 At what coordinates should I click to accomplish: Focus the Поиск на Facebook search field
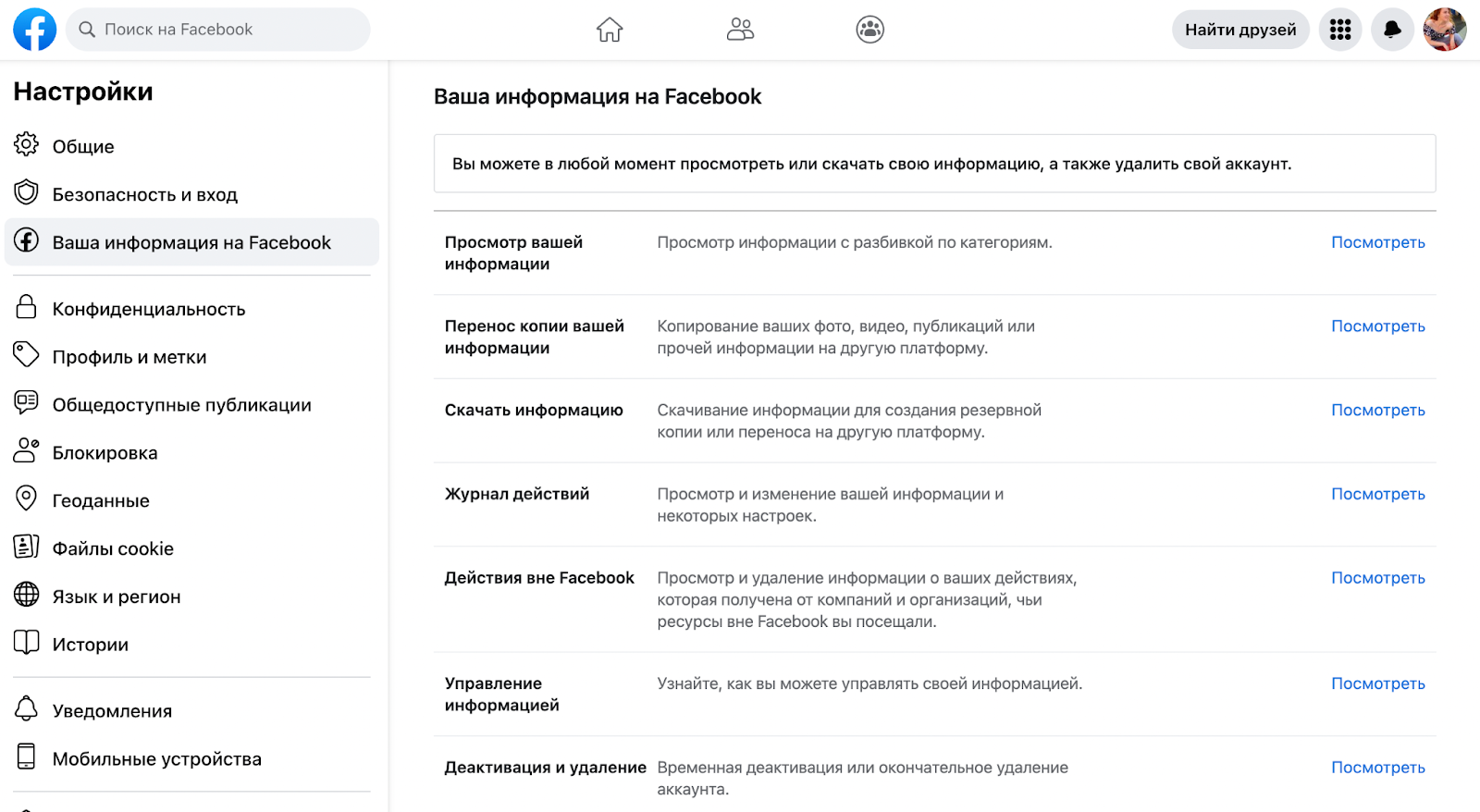(218, 30)
